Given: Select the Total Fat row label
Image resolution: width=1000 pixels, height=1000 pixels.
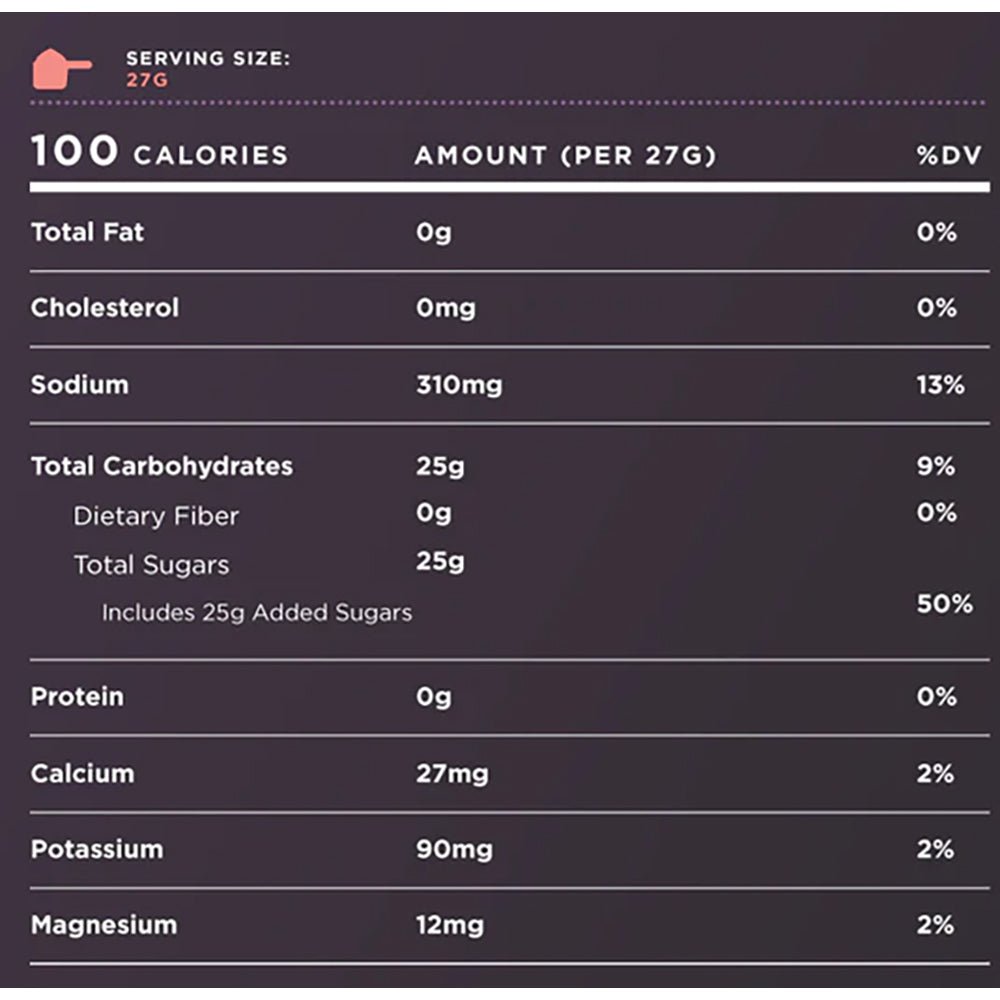Looking at the screenshot, I should point(87,232).
